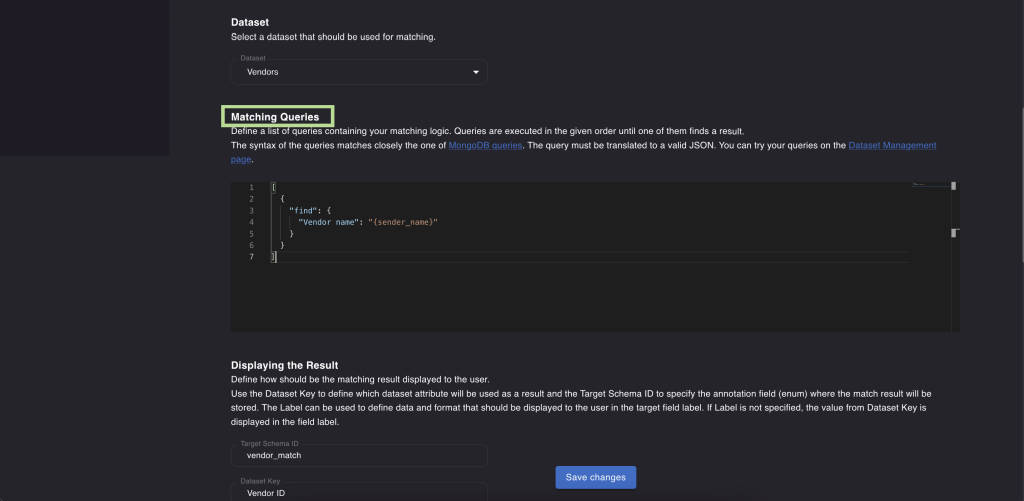Click the code editor minimap
This screenshot has height=501, width=1024.
click(931, 185)
